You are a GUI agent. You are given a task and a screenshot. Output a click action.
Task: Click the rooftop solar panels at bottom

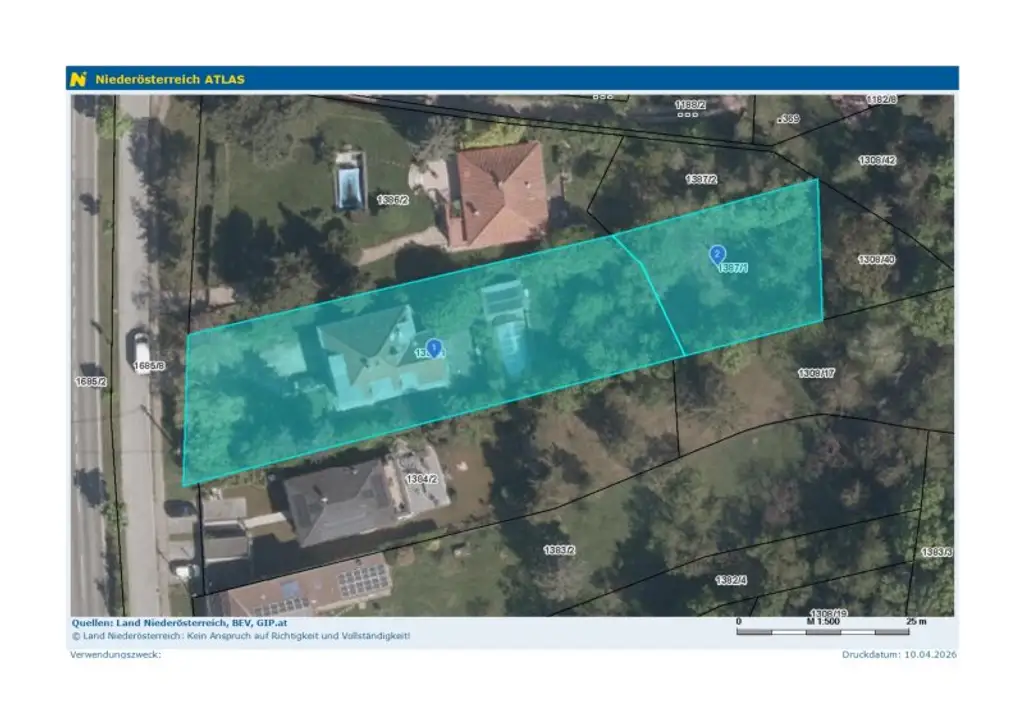[x=361, y=580]
